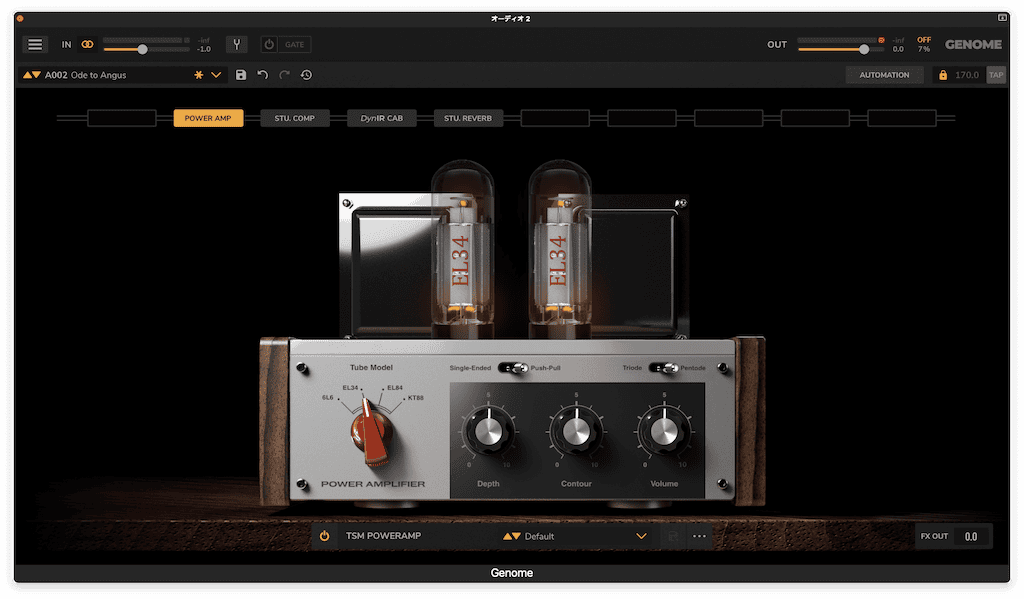1024x599 pixels.
Task: Flip the Single-Ended / Push-Pull switch
Action: [513, 368]
